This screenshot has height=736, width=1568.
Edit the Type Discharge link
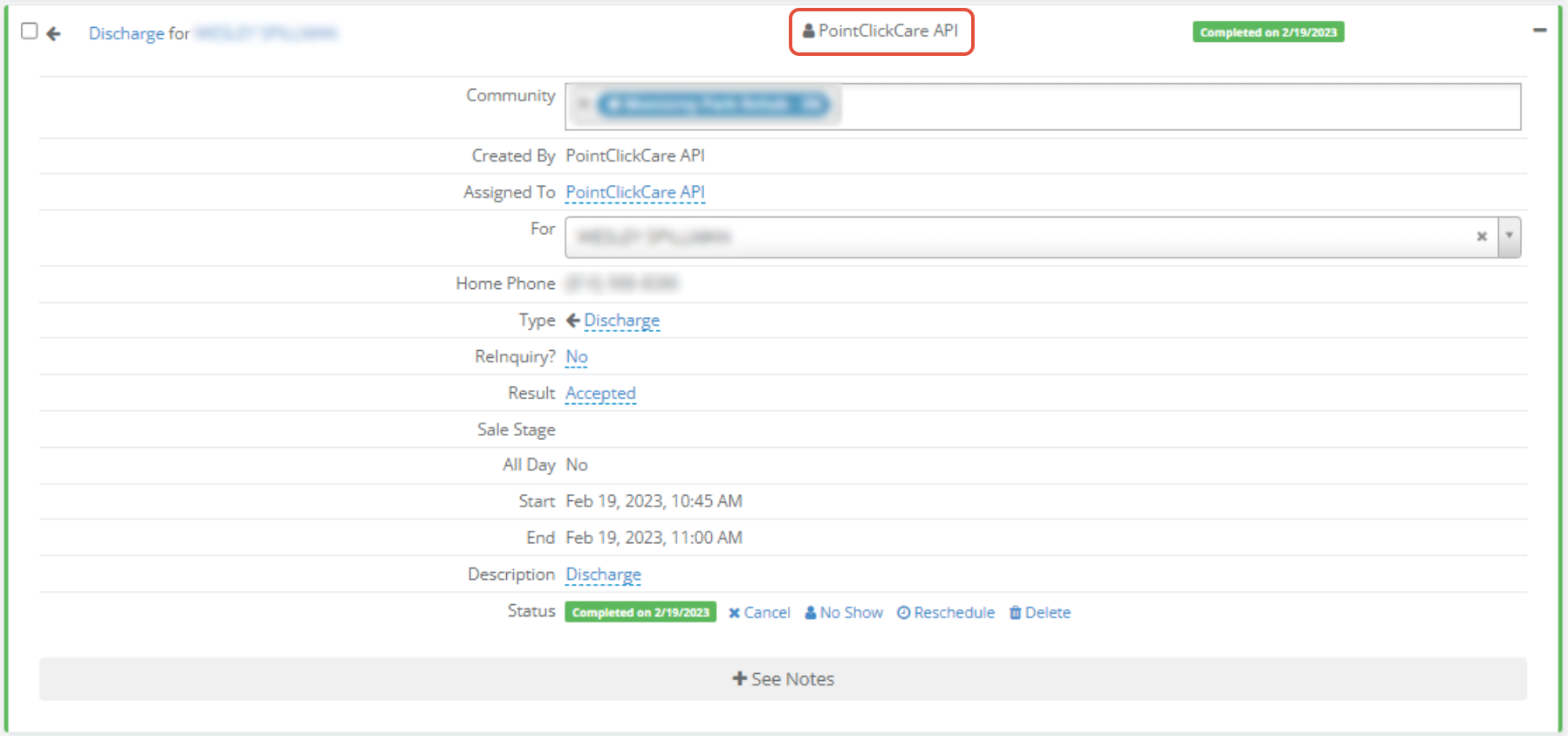pos(622,320)
